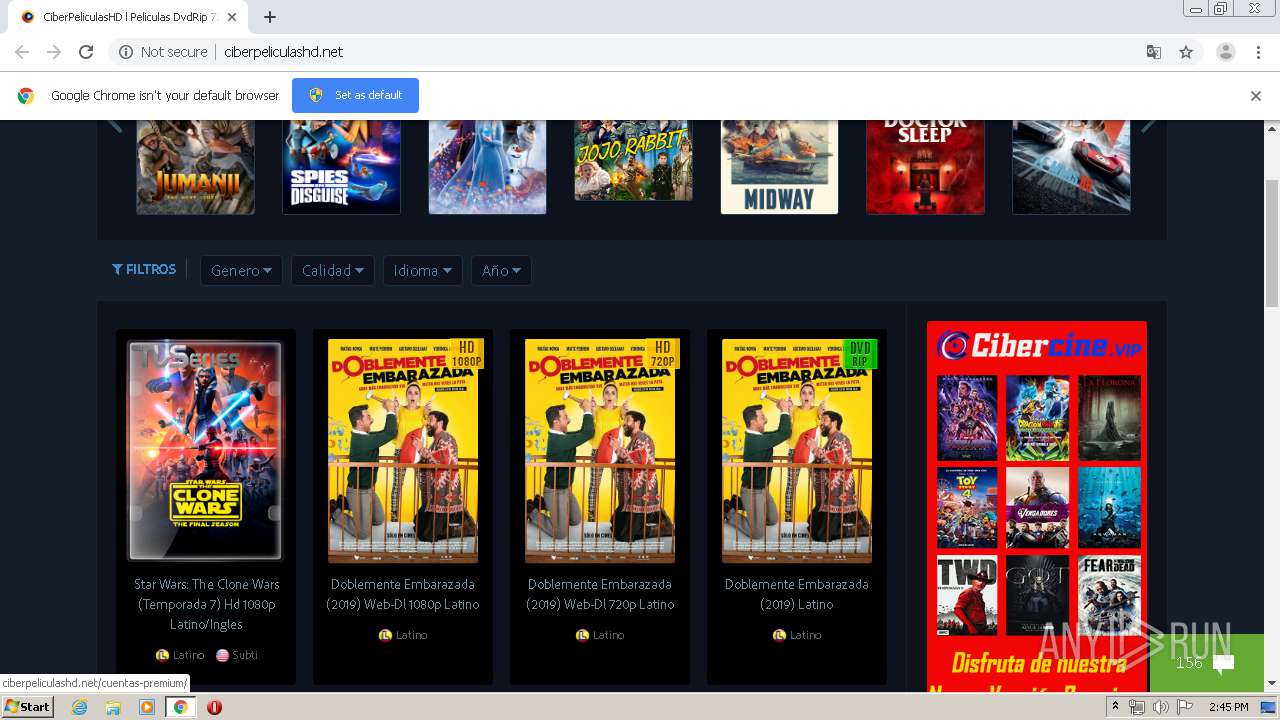Click carousel previous arrow
This screenshot has width=1280, height=720.
[x=115, y=125]
